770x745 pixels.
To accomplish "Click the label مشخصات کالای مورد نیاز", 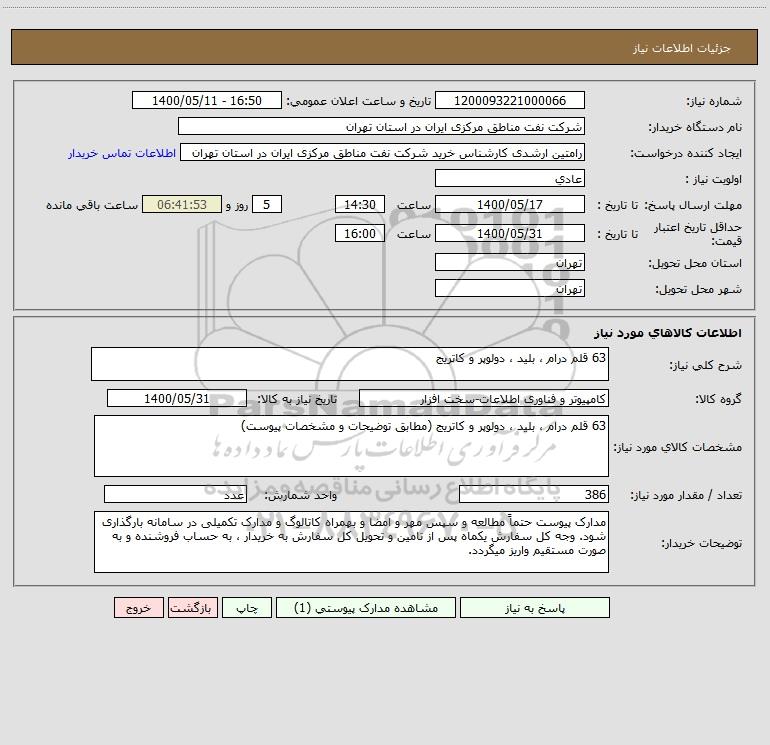I will point(678,447).
